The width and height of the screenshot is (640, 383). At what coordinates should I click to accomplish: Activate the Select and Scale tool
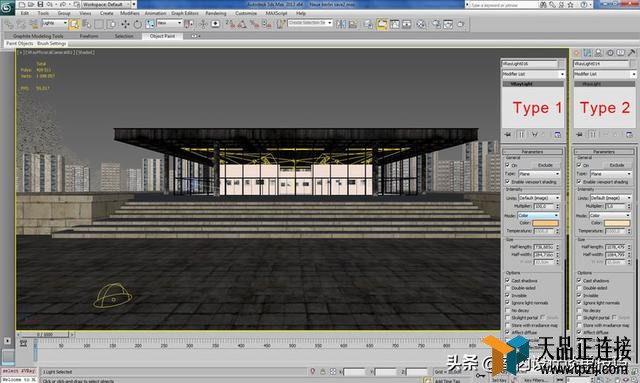click(x=150, y=24)
